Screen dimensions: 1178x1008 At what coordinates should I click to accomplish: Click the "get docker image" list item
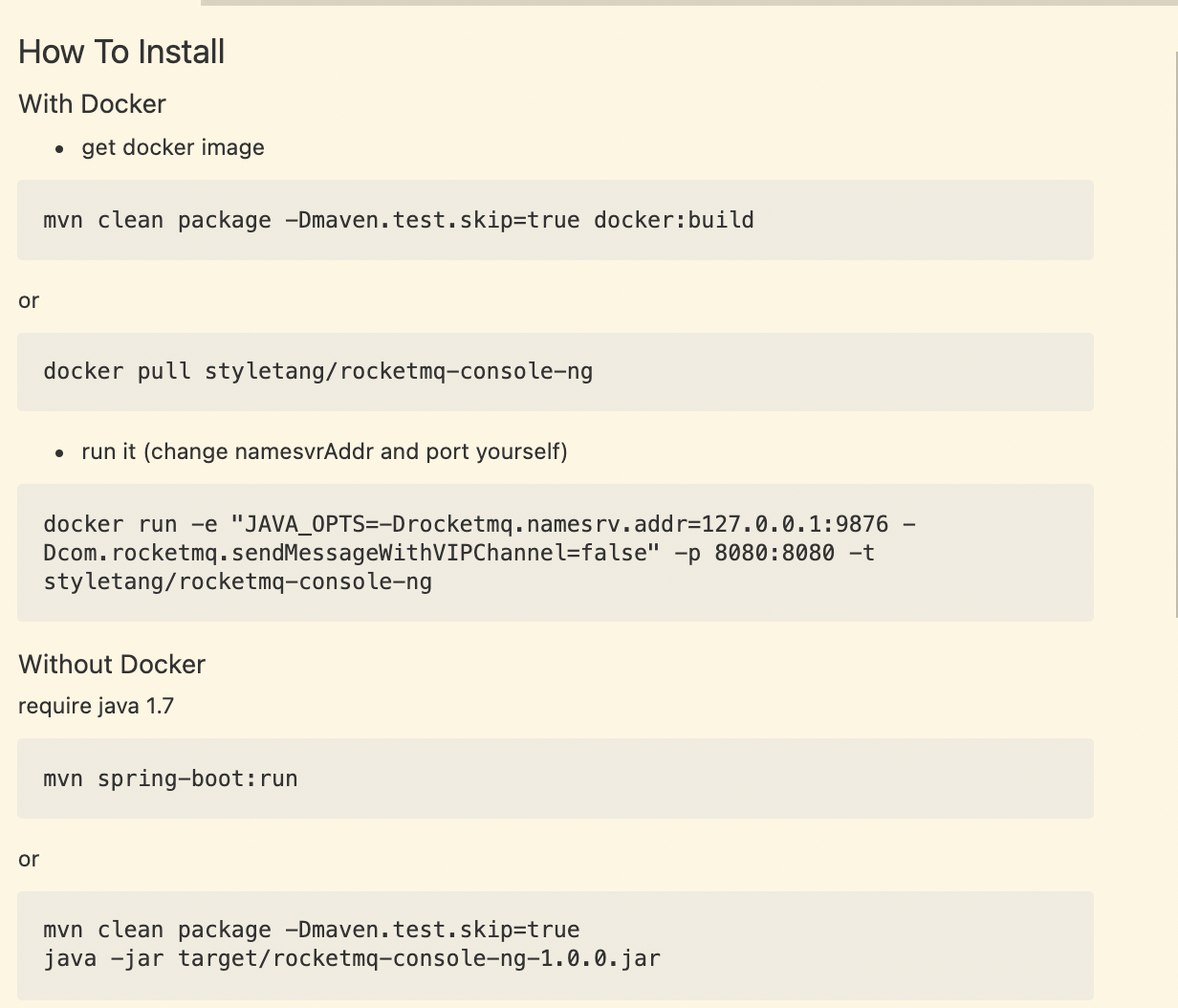tap(173, 148)
